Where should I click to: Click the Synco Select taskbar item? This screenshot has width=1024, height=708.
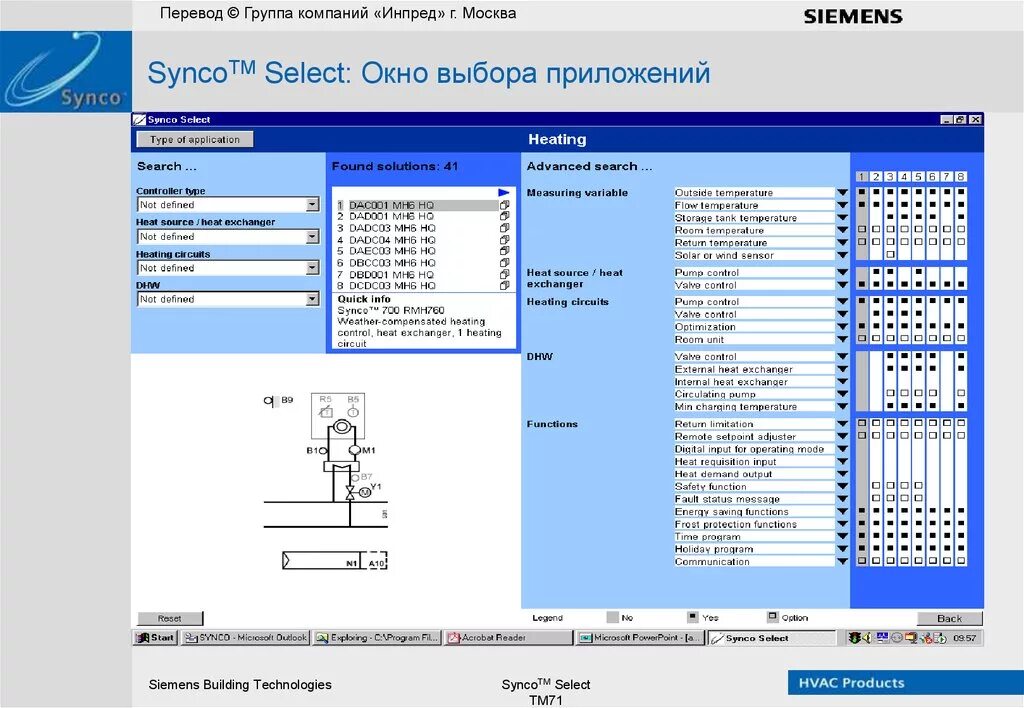click(x=772, y=637)
